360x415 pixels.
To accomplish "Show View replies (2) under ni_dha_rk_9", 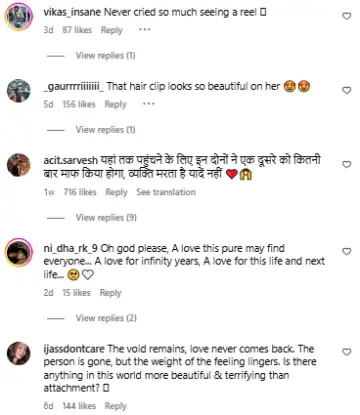I will point(106,318).
